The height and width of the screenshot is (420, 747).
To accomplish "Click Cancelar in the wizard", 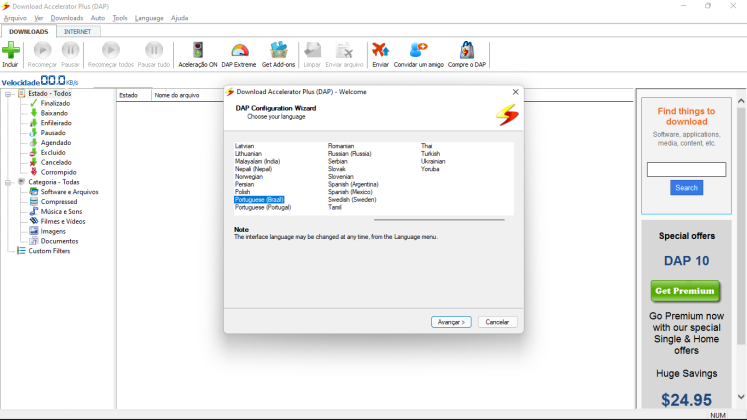I will coord(497,322).
